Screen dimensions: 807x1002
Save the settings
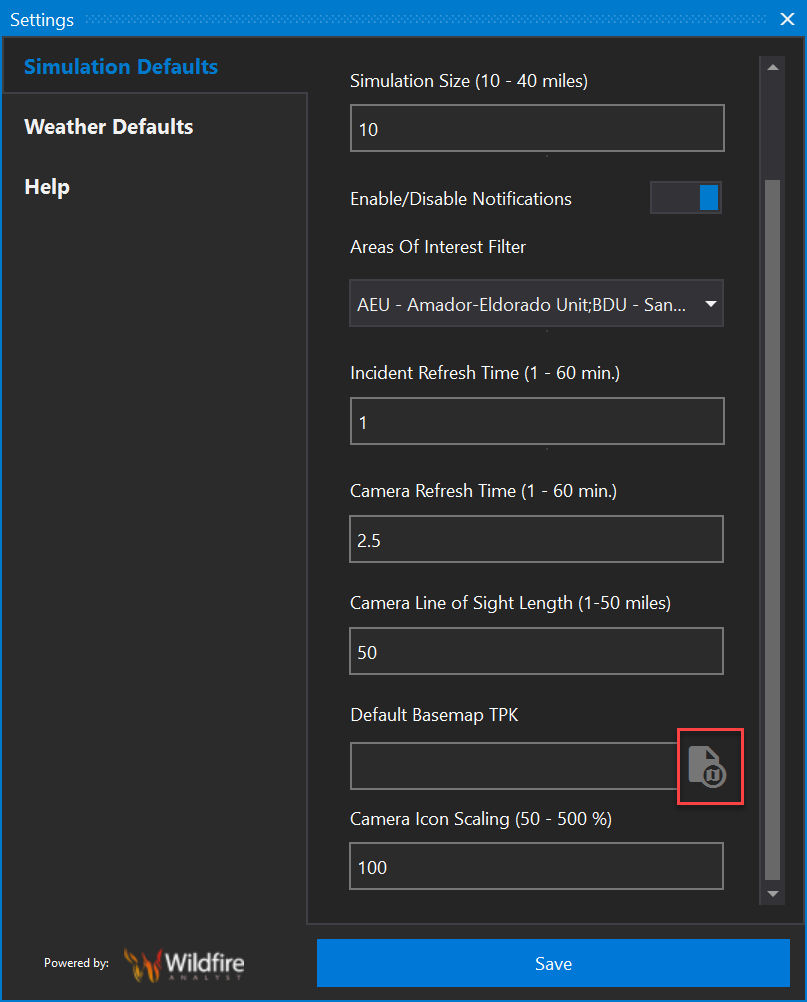pyautogui.click(x=553, y=964)
